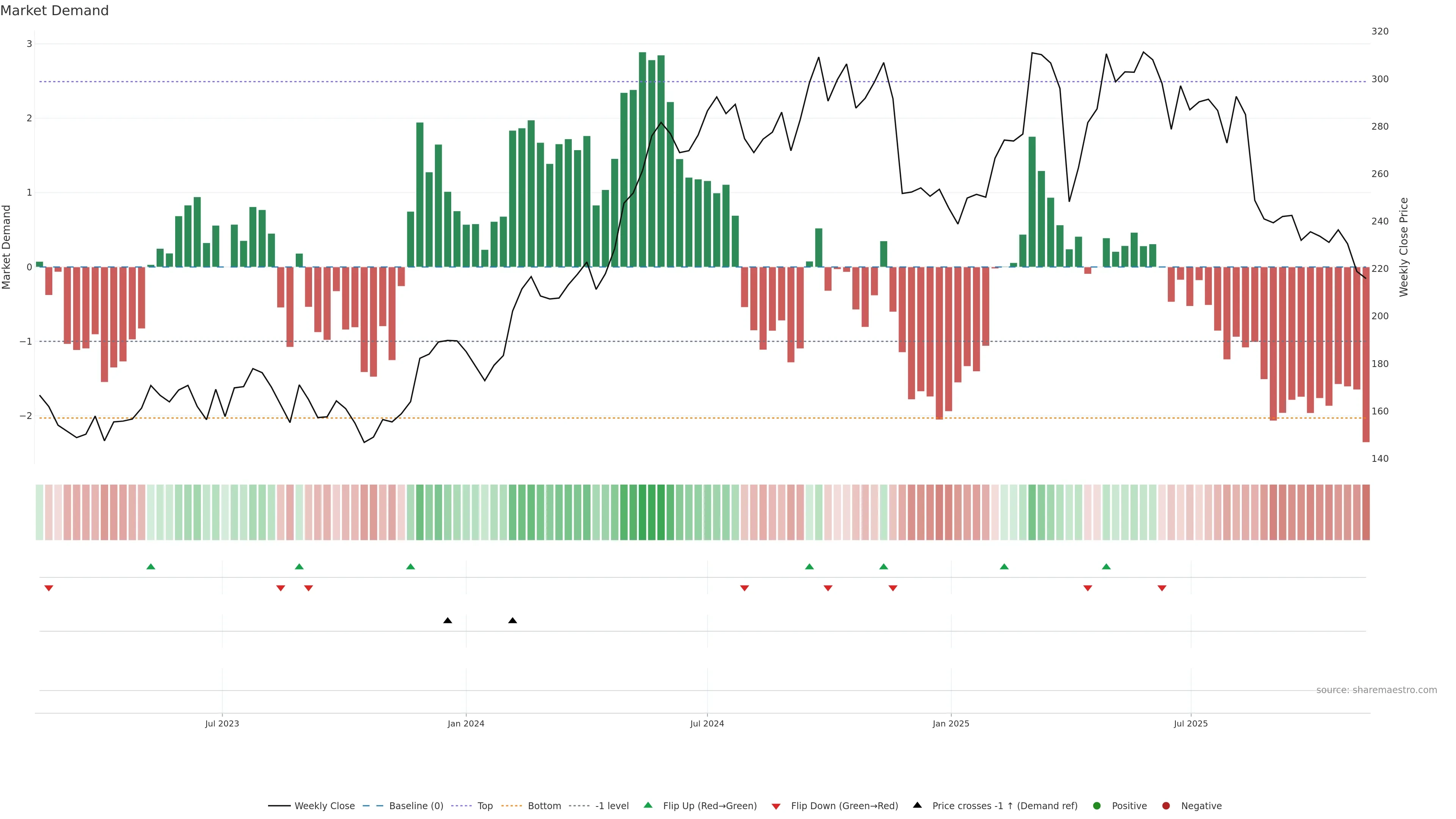The height and width of the screenshot is (819, 1456).
Task: Click the rightmost green Flip Up triangle marker
Action: (x=1106, y=566)
